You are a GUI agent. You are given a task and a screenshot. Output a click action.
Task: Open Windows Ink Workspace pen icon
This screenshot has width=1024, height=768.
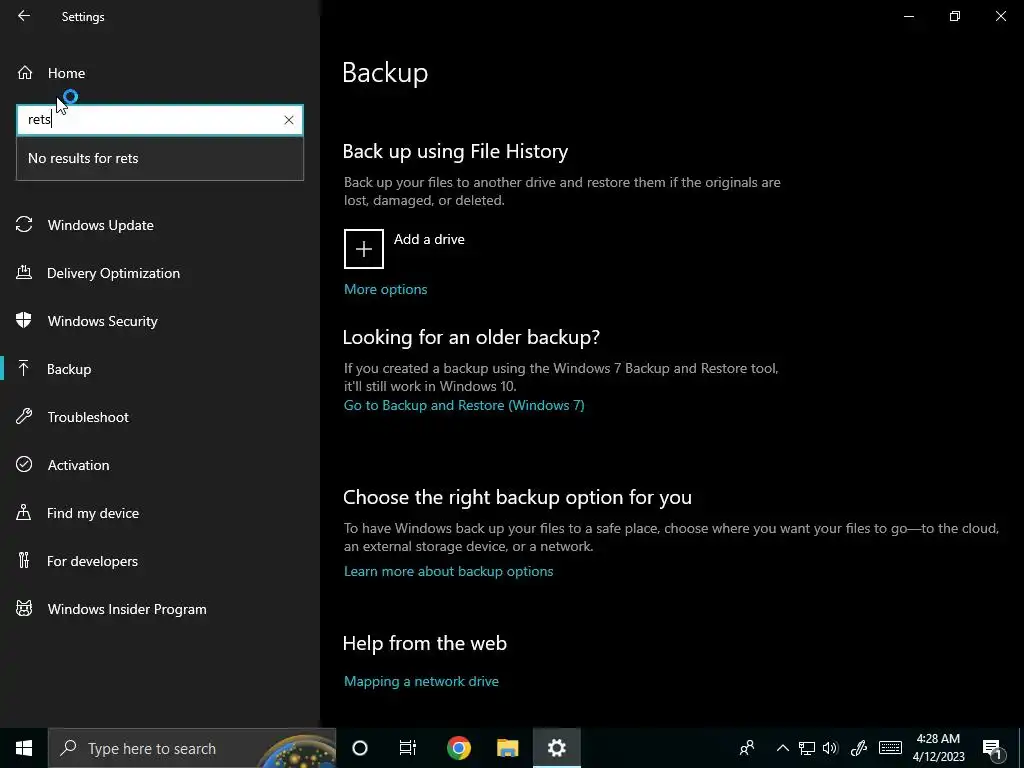(859, 748)
